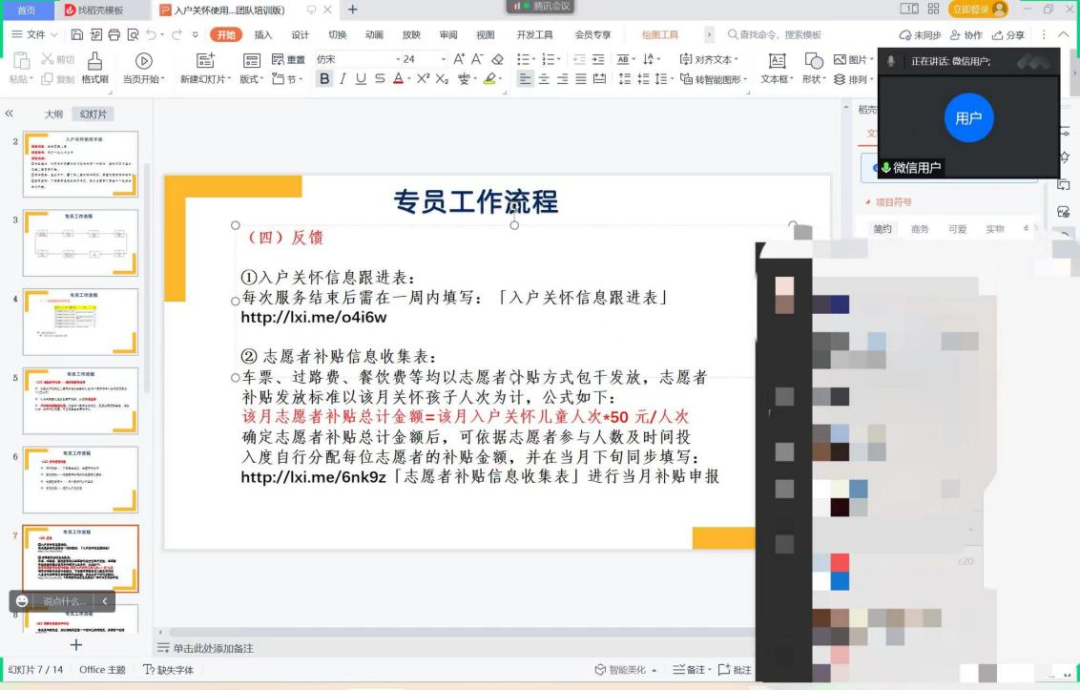
Task: Insert a picture with 图片 icon
Action: coord(841,58)
